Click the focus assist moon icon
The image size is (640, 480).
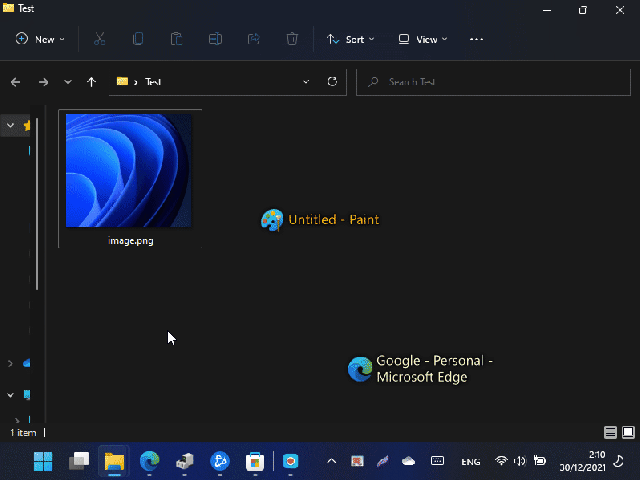point(619,461)
